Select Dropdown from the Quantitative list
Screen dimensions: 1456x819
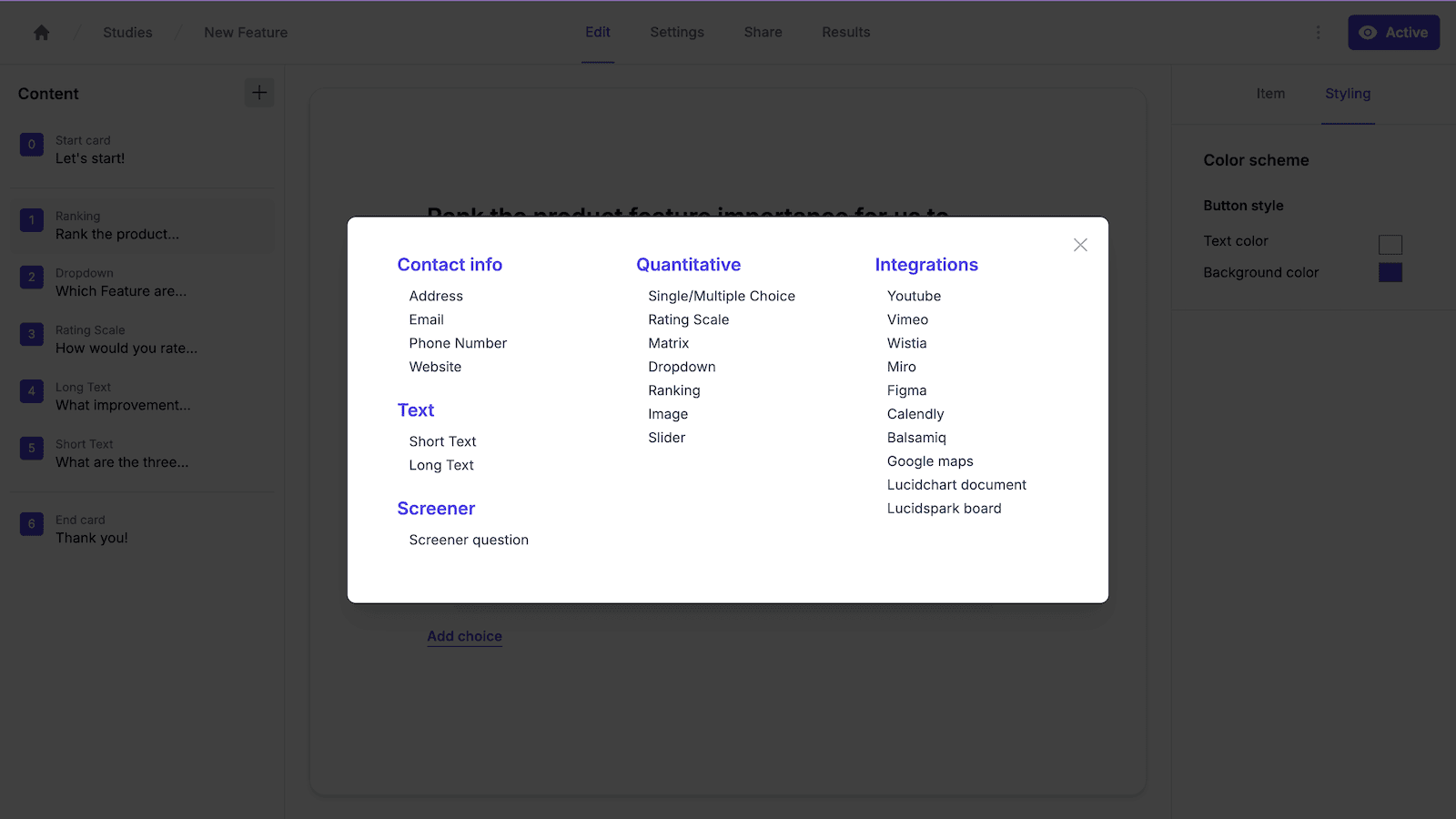coord(682,368)
